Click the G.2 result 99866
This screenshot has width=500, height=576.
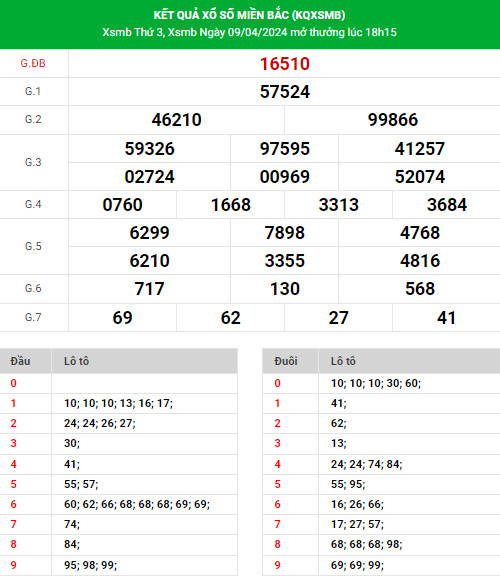tap(393, 120)
